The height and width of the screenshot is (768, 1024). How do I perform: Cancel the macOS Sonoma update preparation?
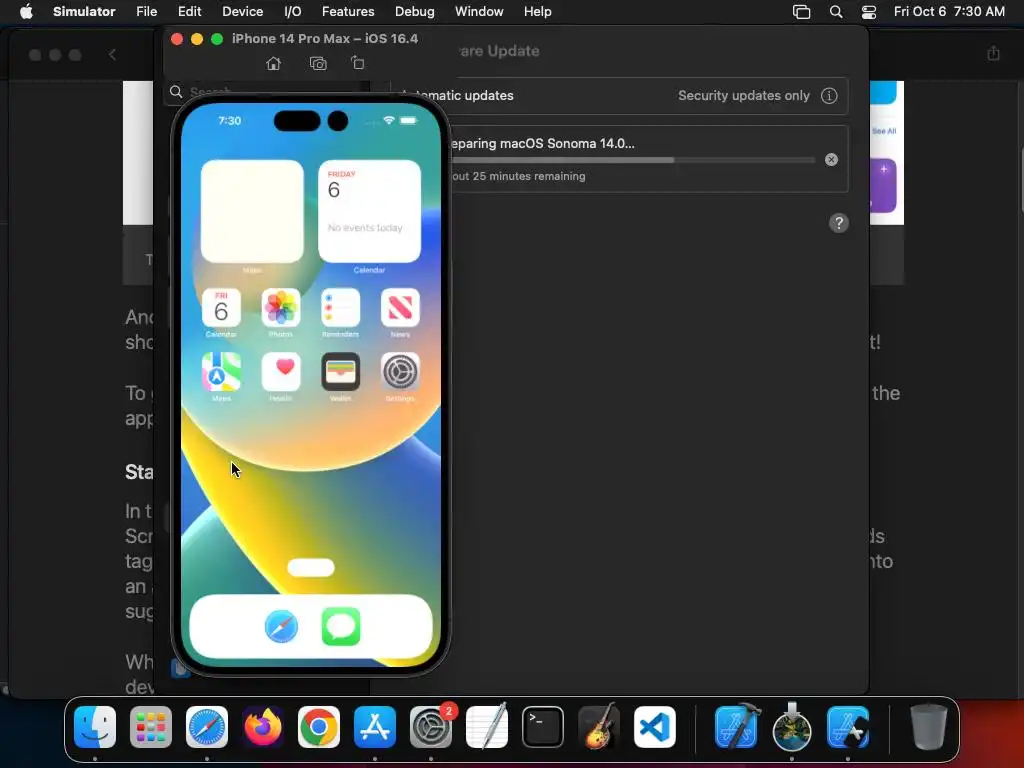[x=831, y=159]
